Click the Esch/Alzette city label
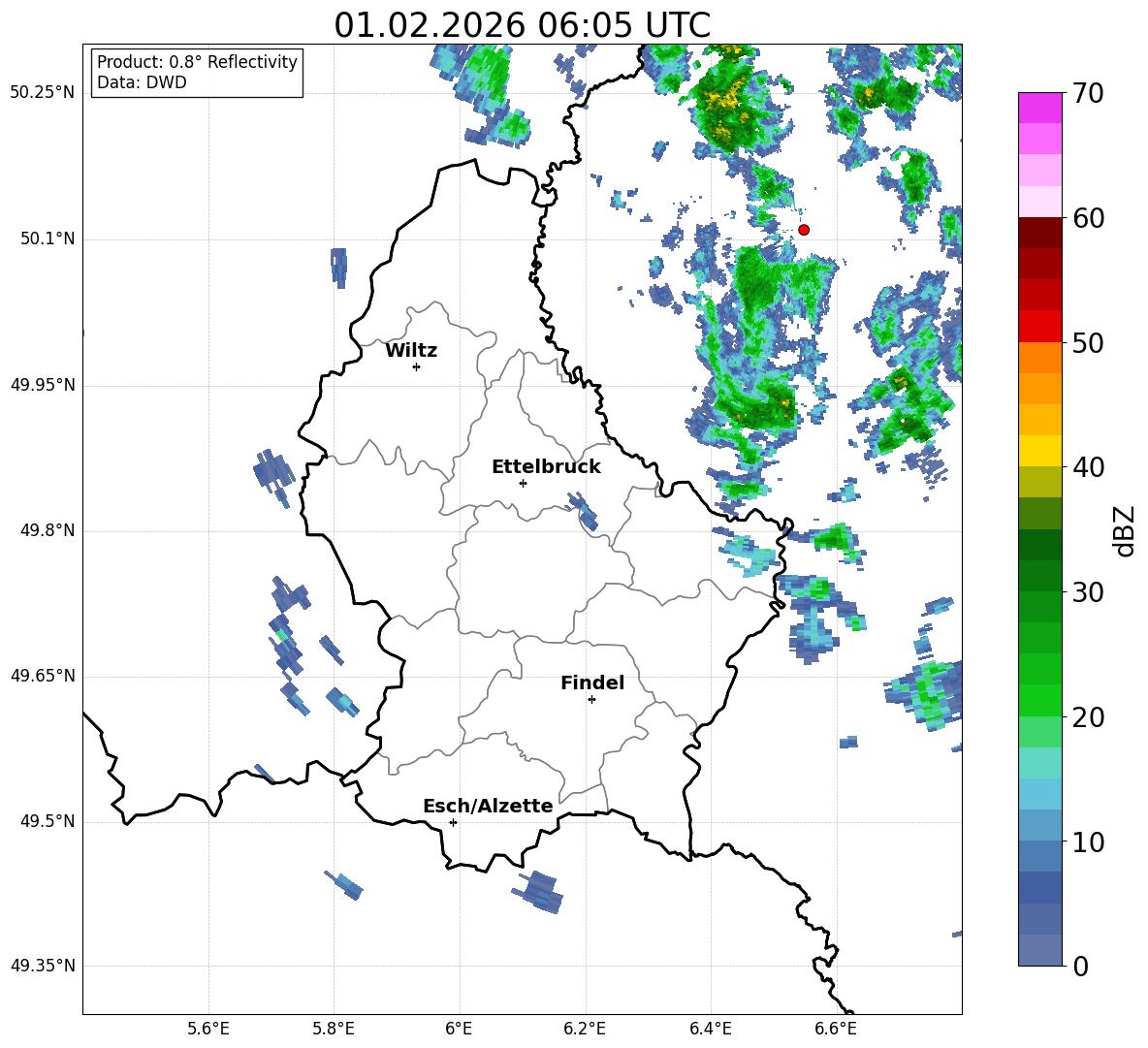Screen dimensions: 1148x1048 (488, 806)
